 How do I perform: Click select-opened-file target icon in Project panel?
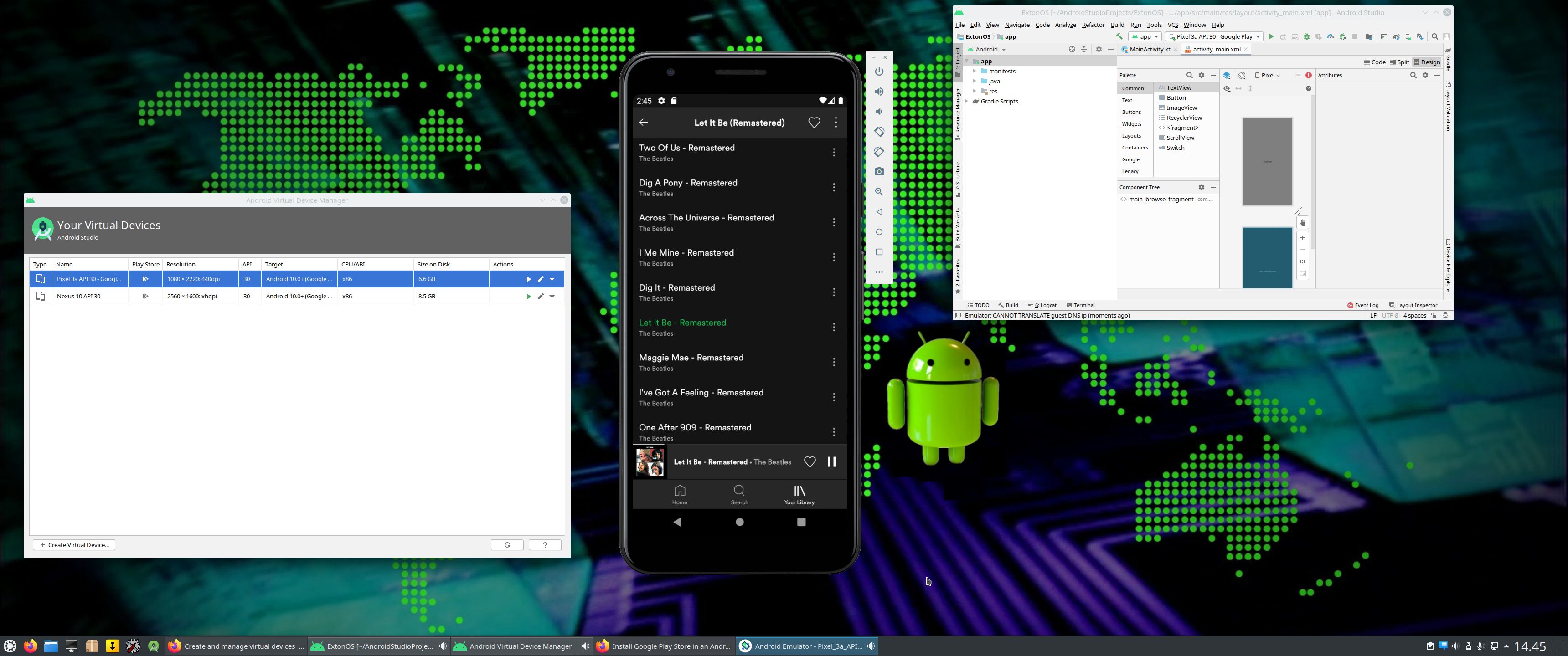pos(1072,49)
